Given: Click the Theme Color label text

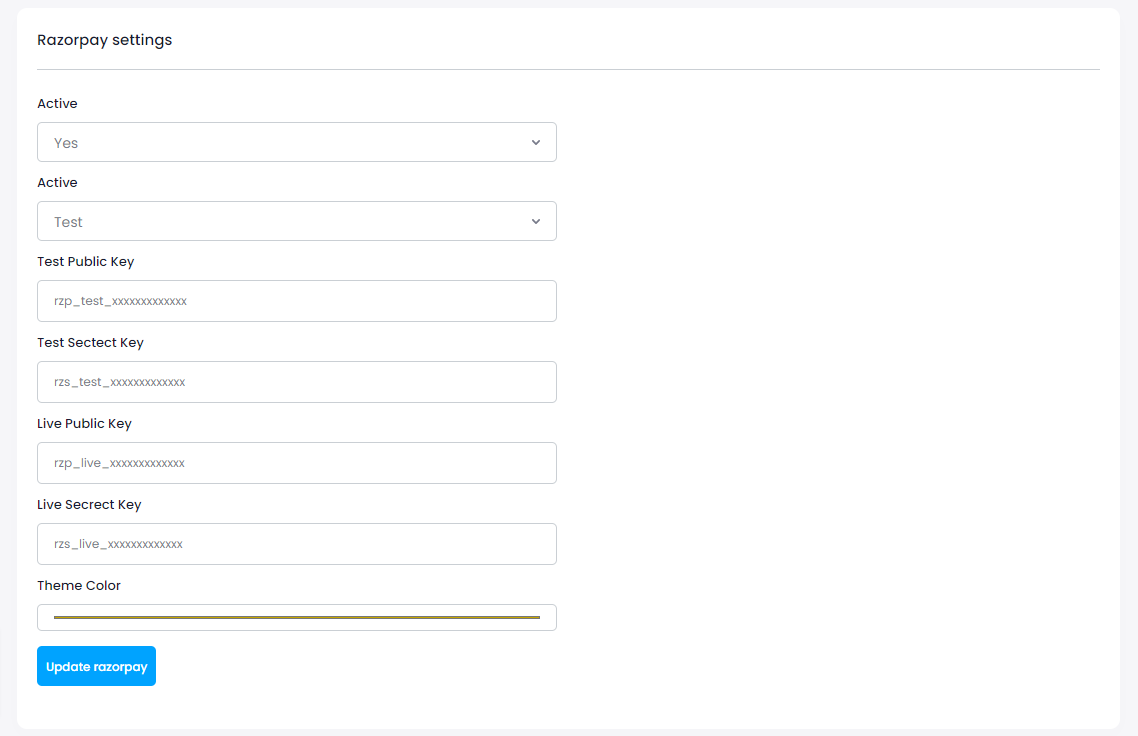Looking at the screenshot, I should 79,586.
